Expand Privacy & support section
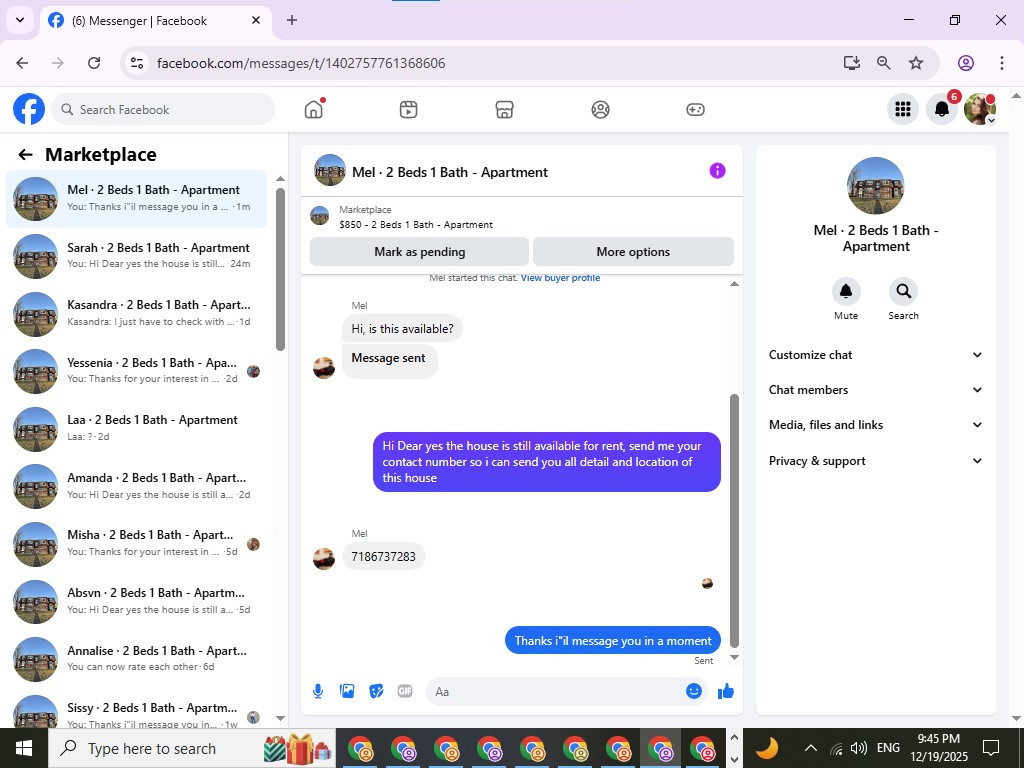 click(875, 461)
